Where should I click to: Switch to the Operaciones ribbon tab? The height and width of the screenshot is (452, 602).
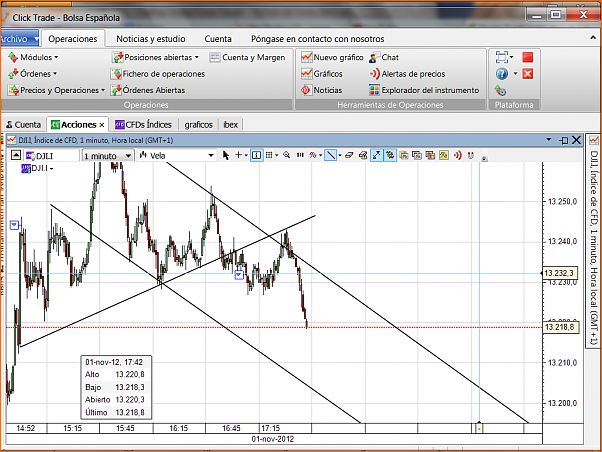click(x=73, y=39)
